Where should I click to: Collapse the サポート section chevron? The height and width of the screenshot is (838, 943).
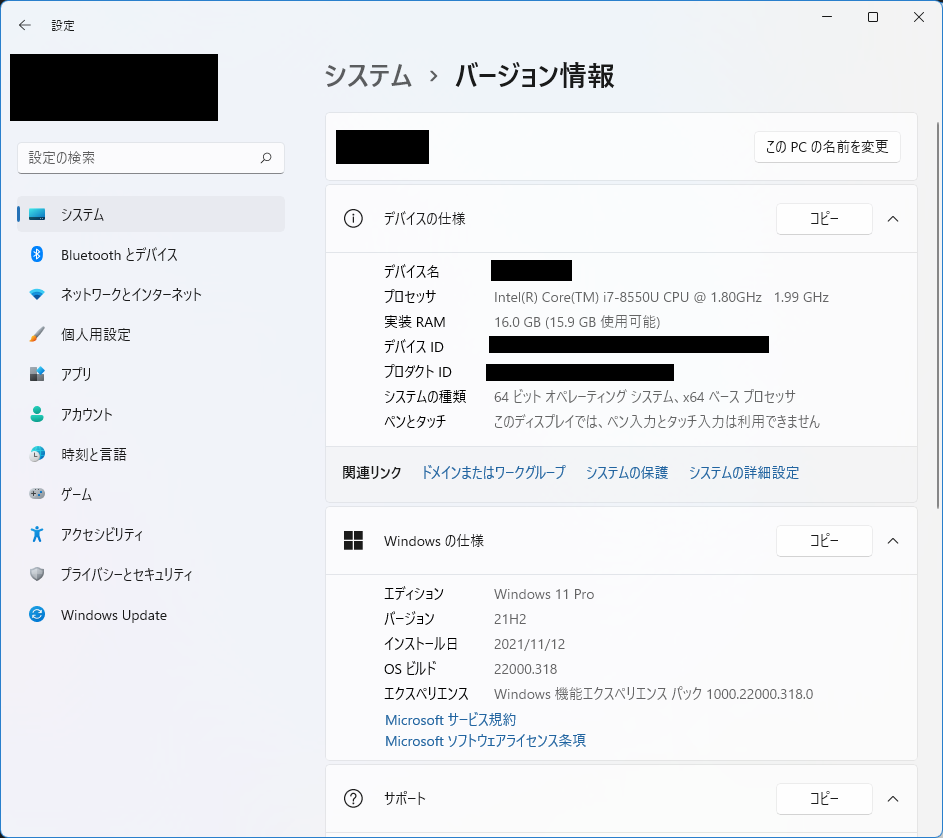point(893,798)
